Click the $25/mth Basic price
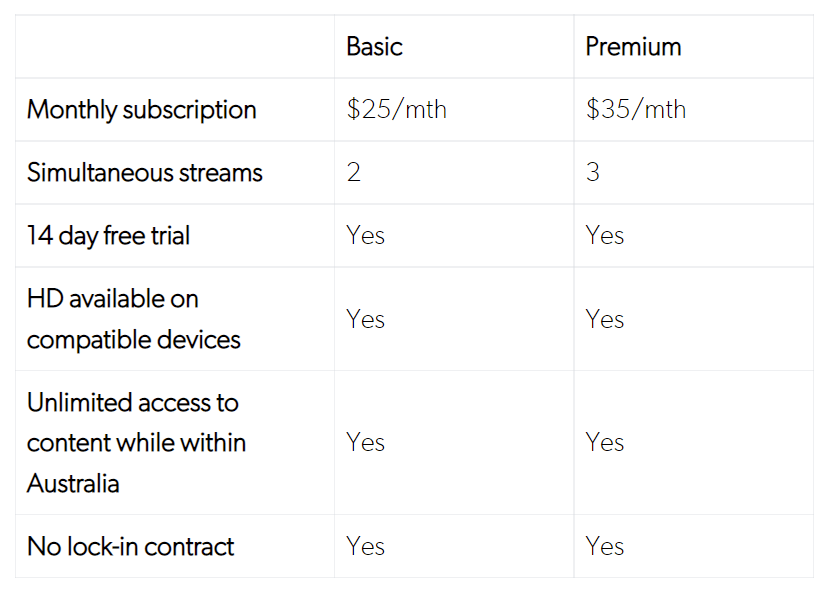Screen dimensions: 822x594 (396, 110)
